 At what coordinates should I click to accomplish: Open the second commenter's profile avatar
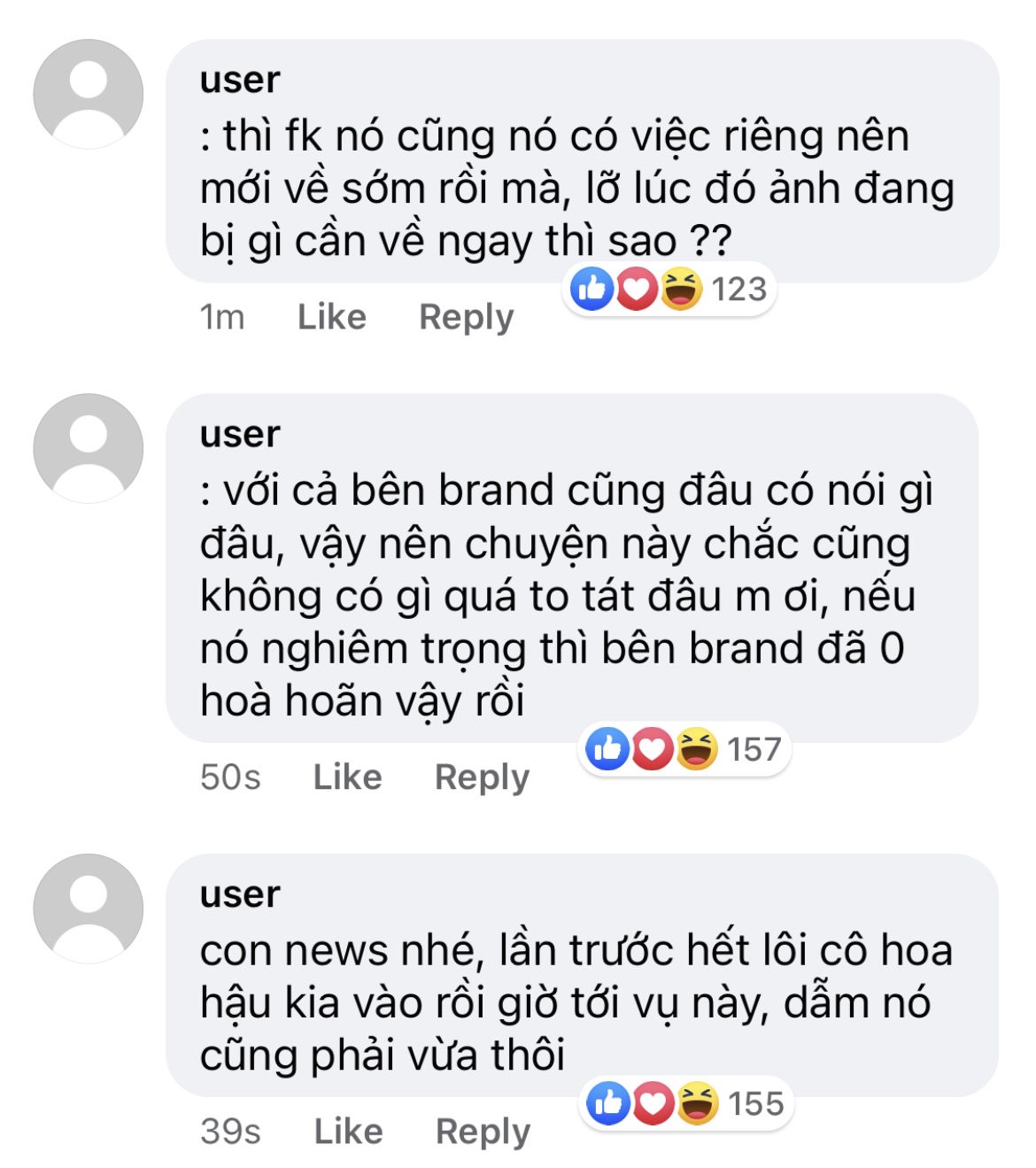point(89,448)
